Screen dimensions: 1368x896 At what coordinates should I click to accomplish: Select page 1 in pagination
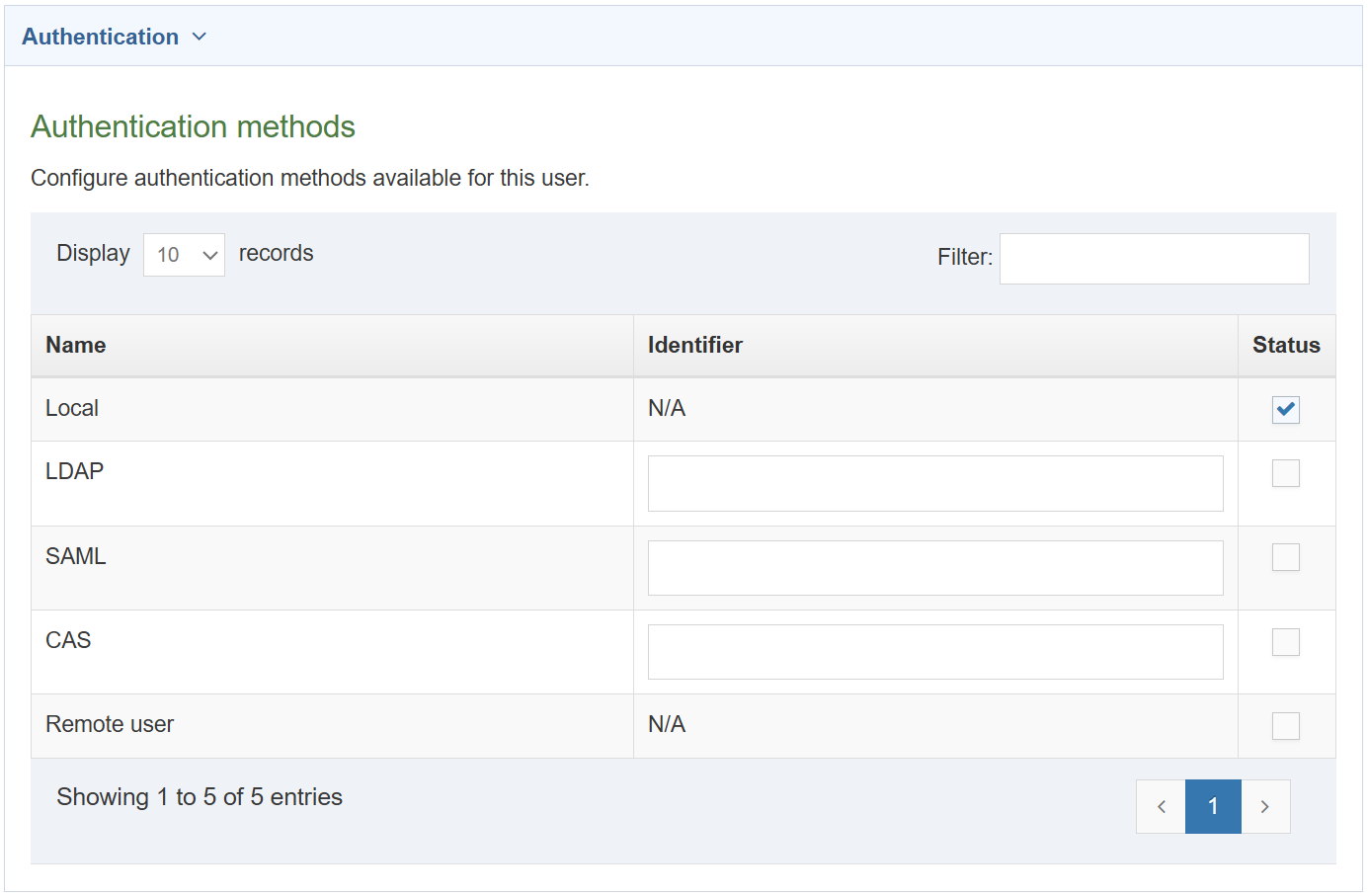(1213, 806)
